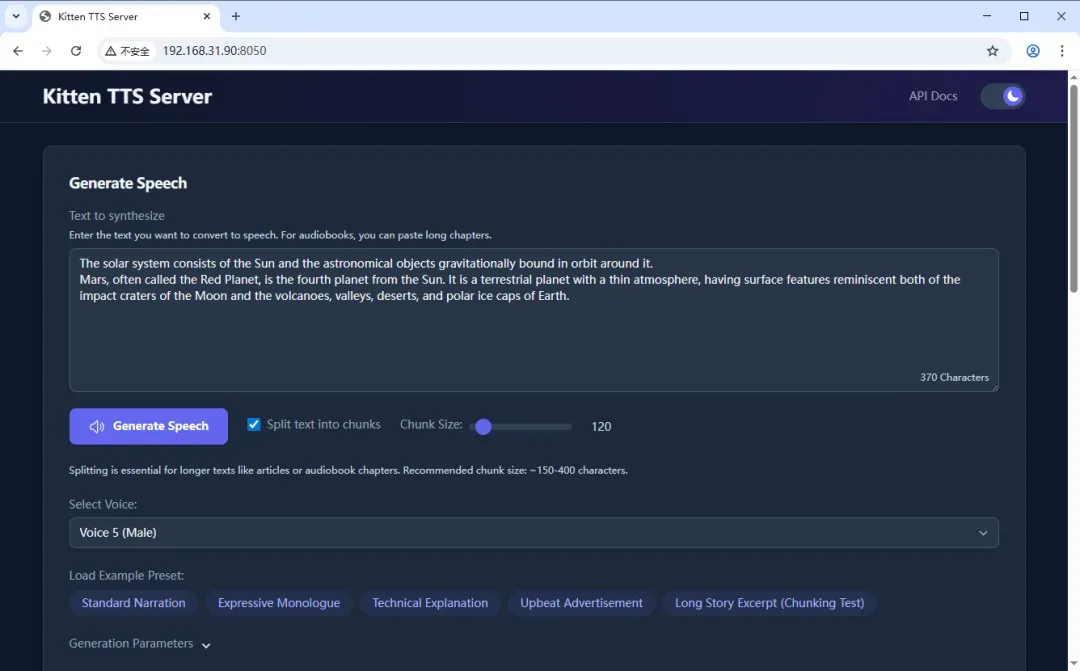Viewport: 1080px width, 671px height.
Task: Click inside the text to synthesize box
Action: point(533,330)
